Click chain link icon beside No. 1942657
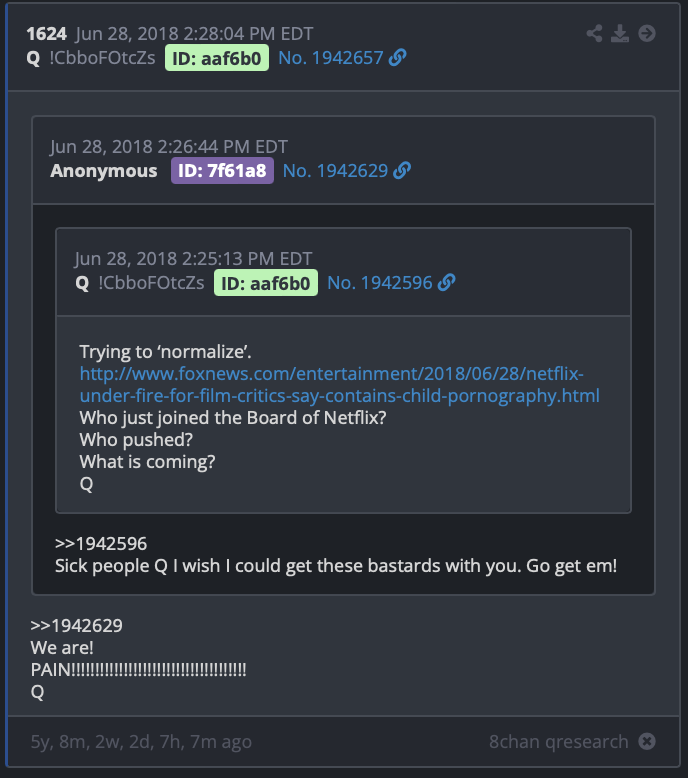Viewport: 688px width, 778px height. 397,58
